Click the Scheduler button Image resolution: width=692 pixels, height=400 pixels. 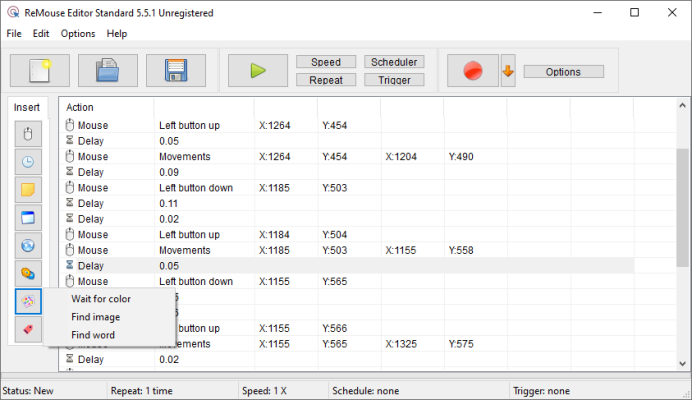pyautogui.click(x=394, y=62)
